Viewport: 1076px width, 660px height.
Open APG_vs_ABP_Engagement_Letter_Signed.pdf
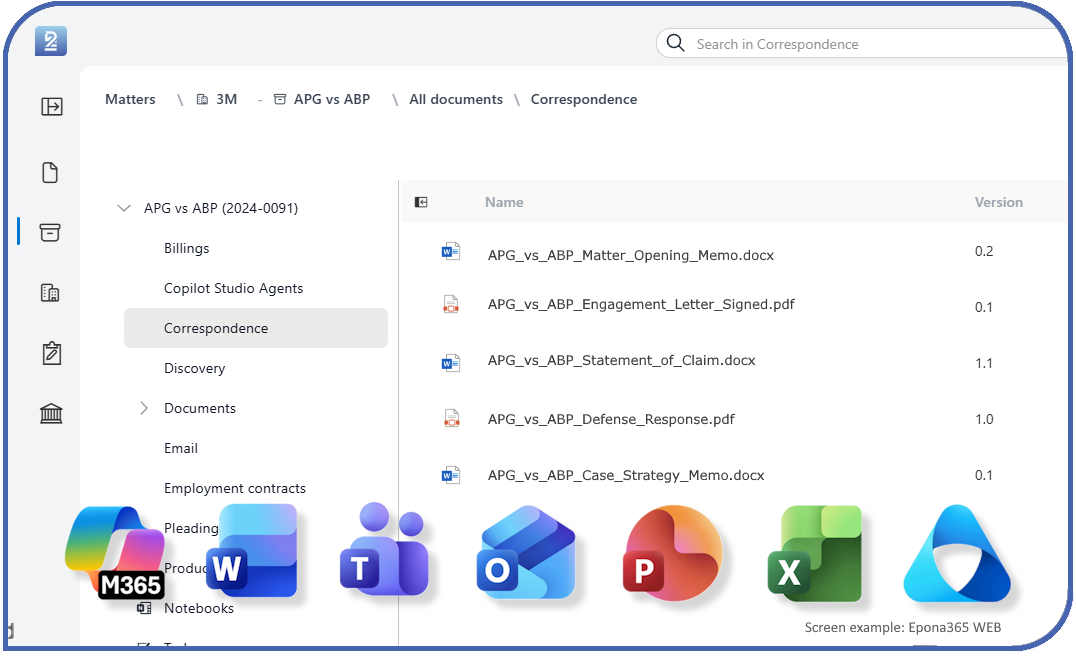click(641, 305)
